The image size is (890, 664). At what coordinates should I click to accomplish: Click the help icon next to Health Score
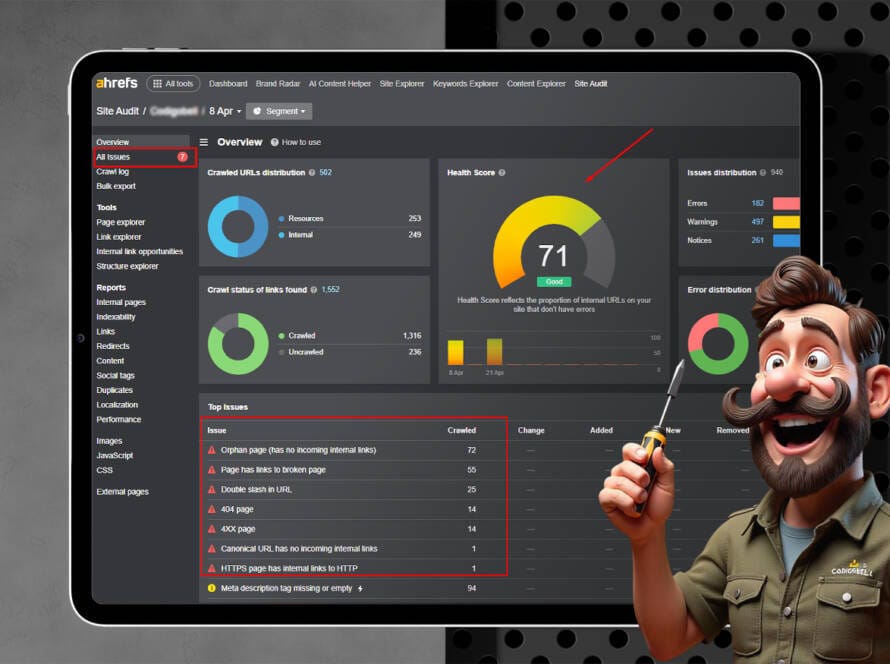(x=502, y=173)
